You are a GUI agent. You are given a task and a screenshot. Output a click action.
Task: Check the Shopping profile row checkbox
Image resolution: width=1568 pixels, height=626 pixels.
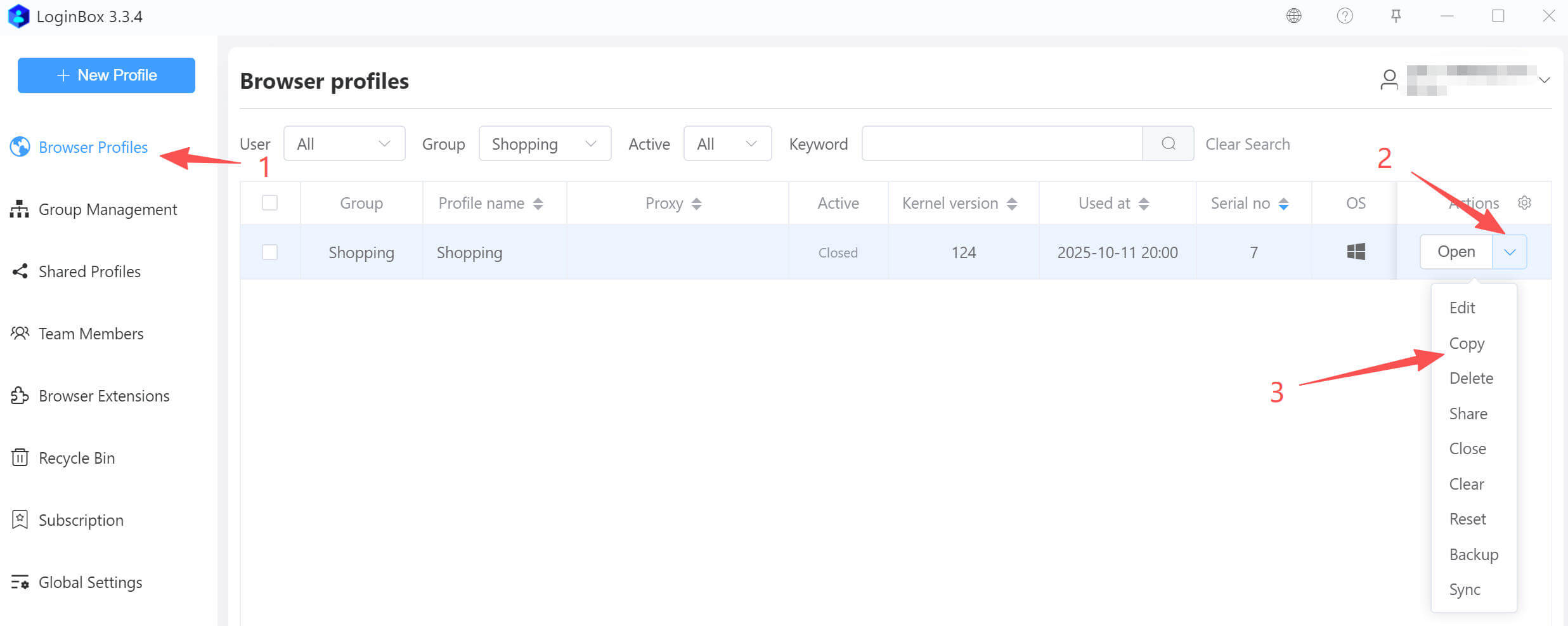coord(269,252)
